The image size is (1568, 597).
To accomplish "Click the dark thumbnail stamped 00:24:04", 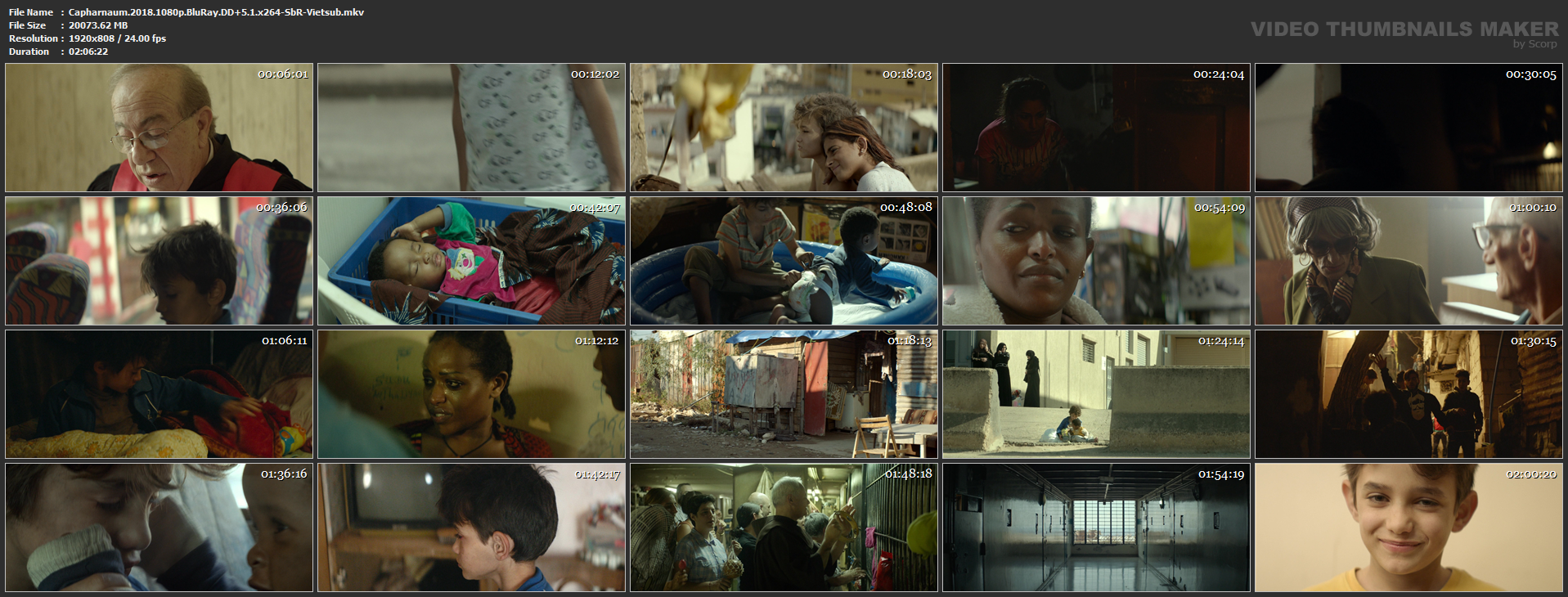I will pyautogui.click(x=1096, y=128).
